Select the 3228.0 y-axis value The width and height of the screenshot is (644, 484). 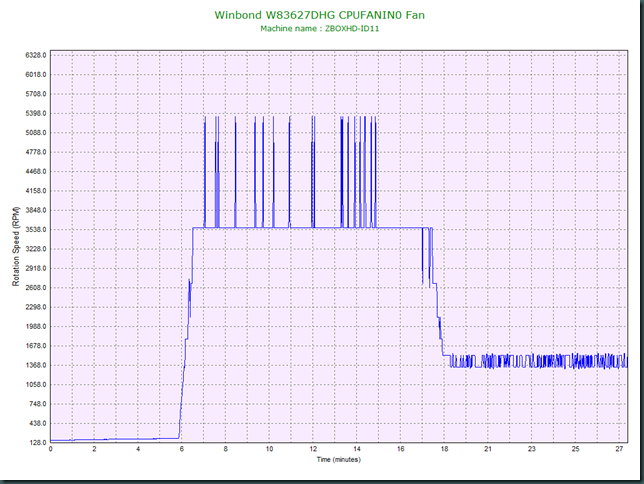point(36,249)
